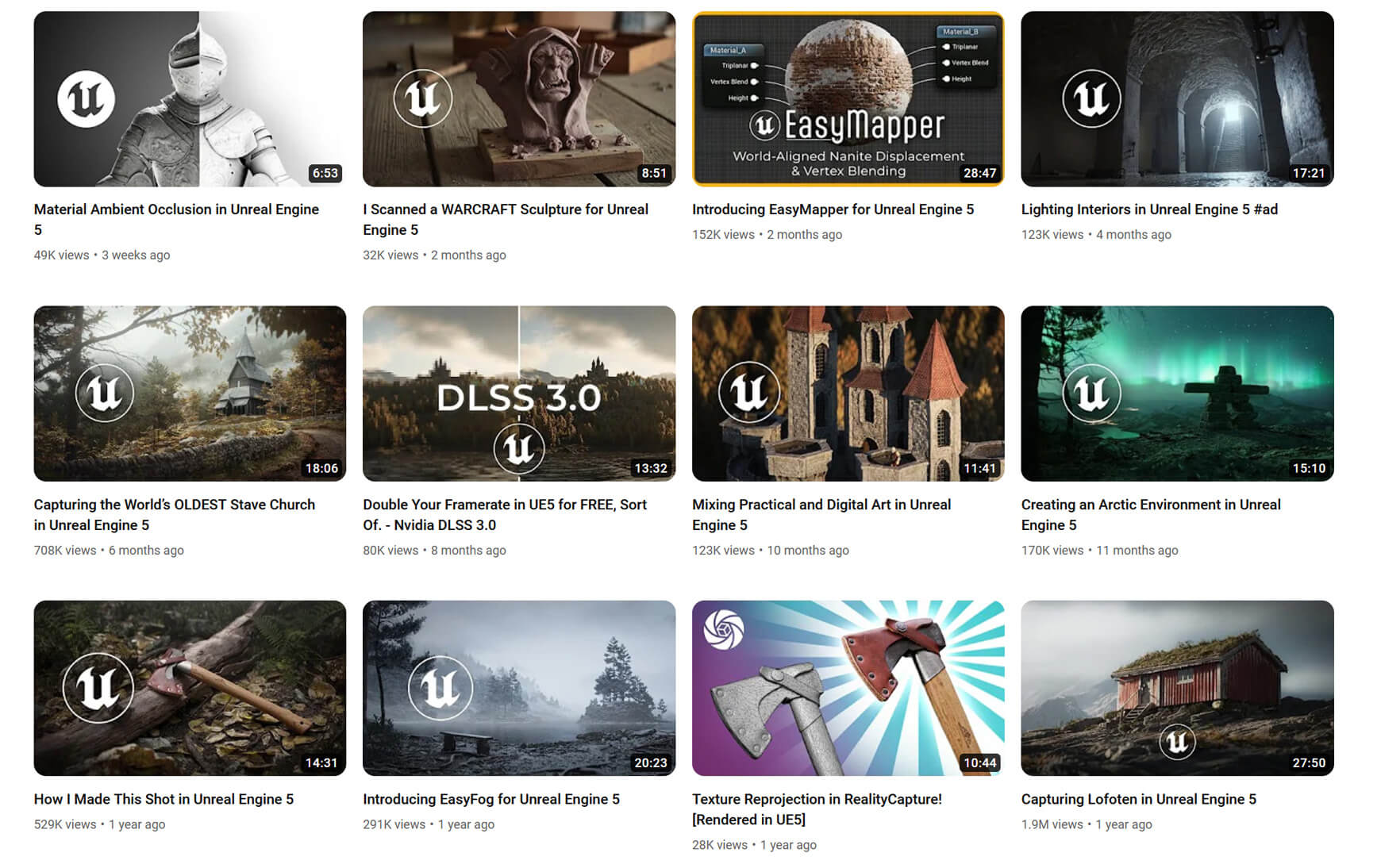Click '291K views • 1 year ago' text
This screenshot has height=868, width=1381.
point(429,824)
